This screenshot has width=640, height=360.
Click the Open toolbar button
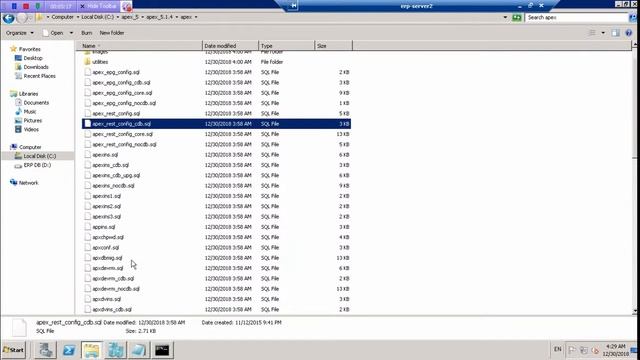pyautogui.click(x=53, y=33)
